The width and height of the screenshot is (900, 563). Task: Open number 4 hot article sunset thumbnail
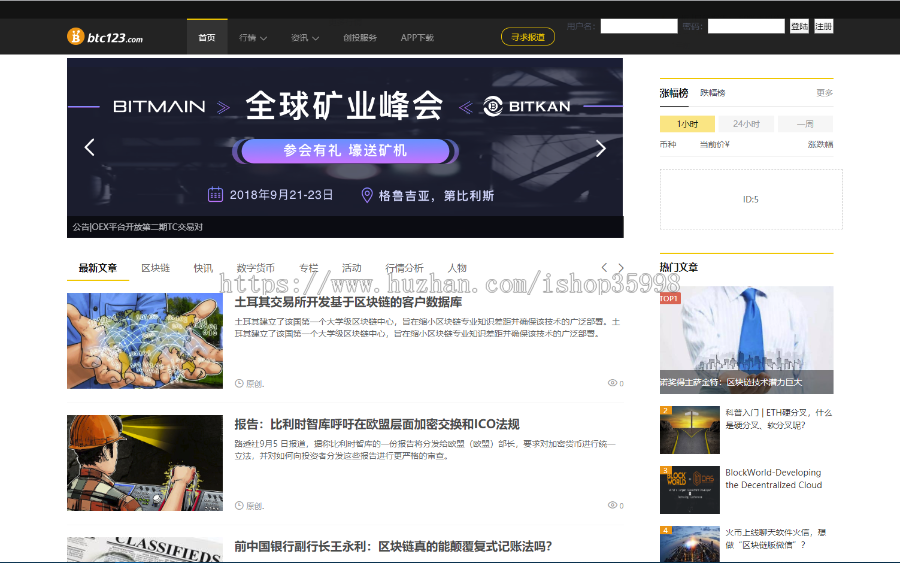(x=689, y=544)
